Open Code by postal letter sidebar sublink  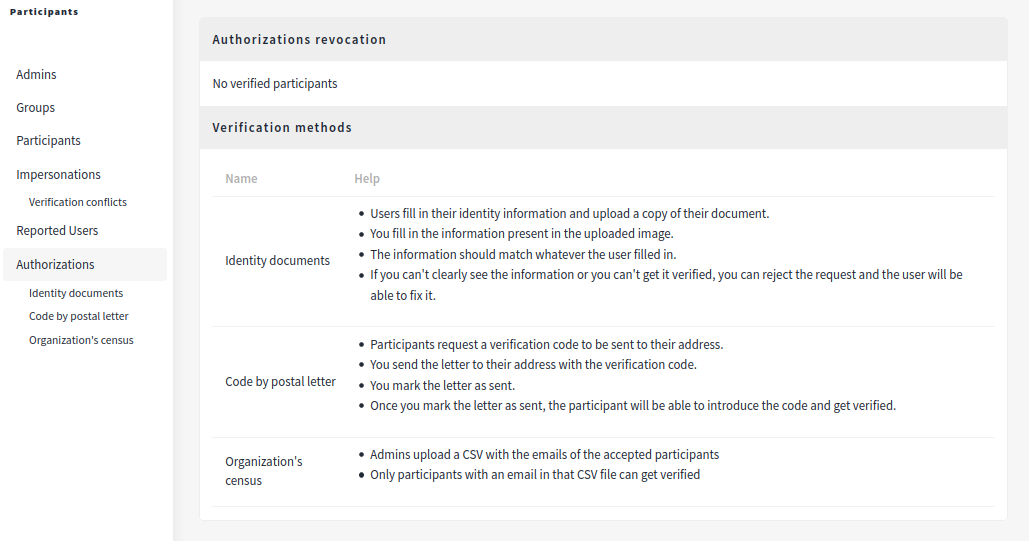point(79,316)
